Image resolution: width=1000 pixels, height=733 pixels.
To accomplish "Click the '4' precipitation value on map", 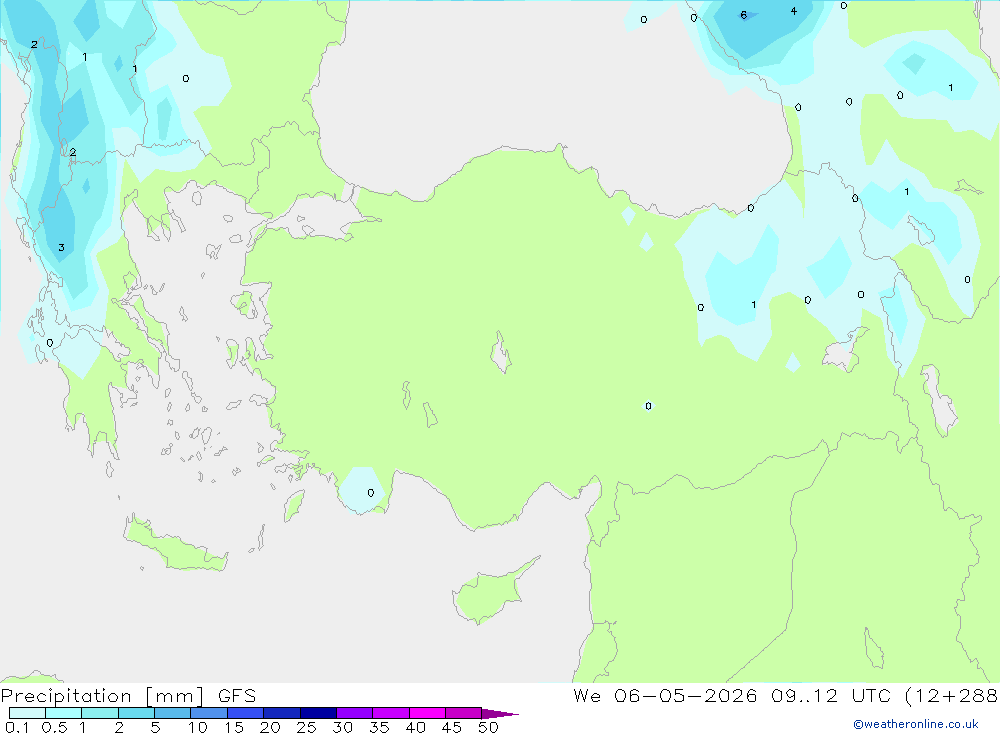I will click(x=793, y=11).
